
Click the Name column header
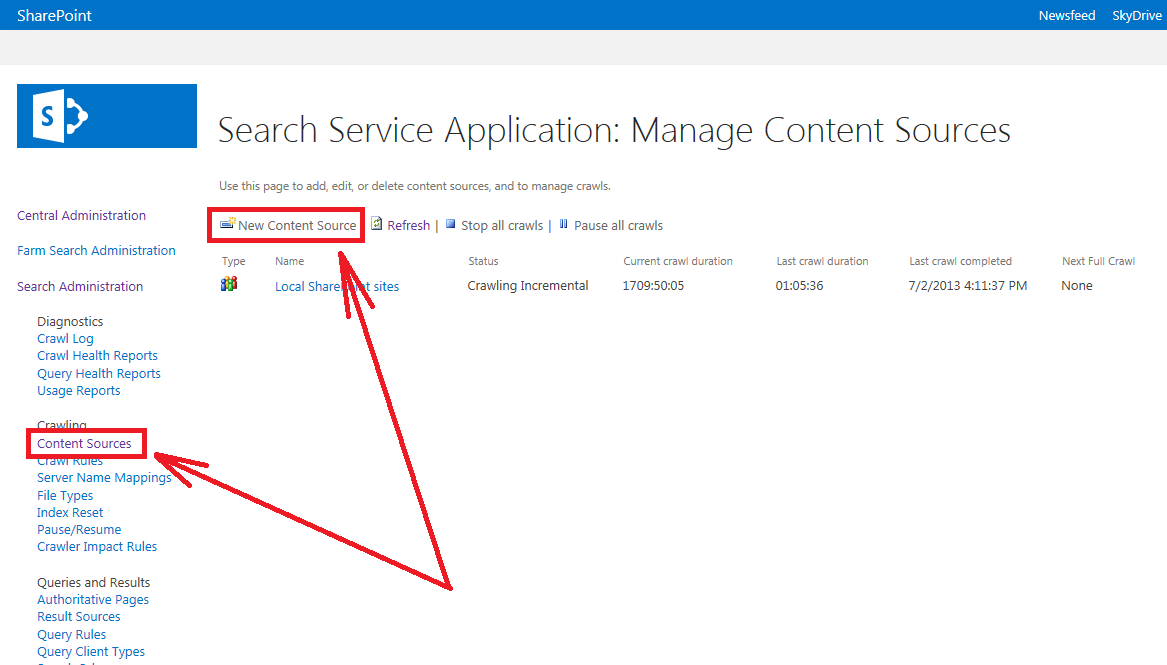pyautogui.click(x=290, y=261)
